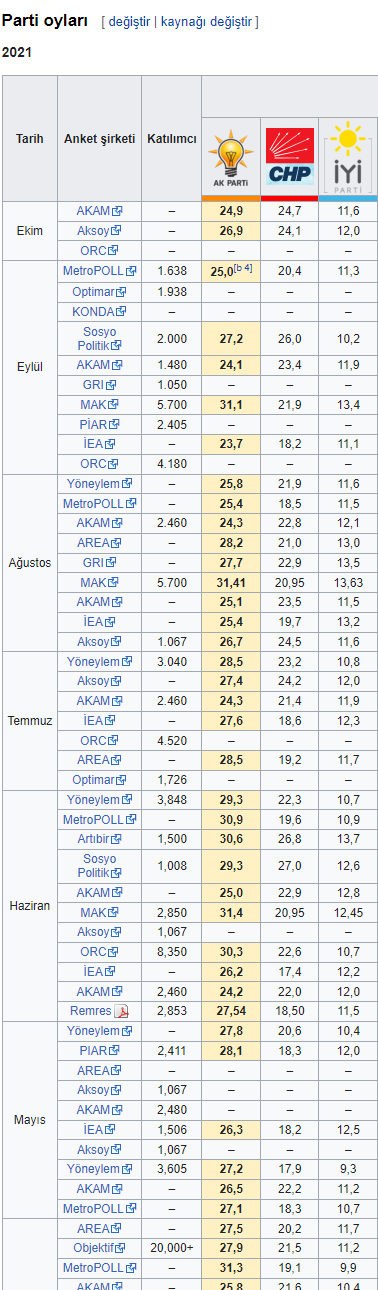Open the 'kaynağı değiştir' source edit link

pyautogui.click(x=207, y=21)
